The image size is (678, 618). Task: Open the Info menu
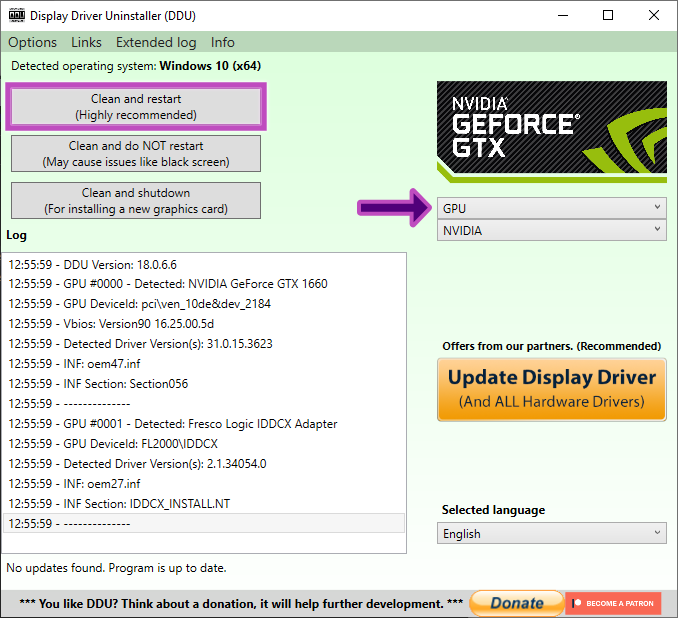pos(223,42)
